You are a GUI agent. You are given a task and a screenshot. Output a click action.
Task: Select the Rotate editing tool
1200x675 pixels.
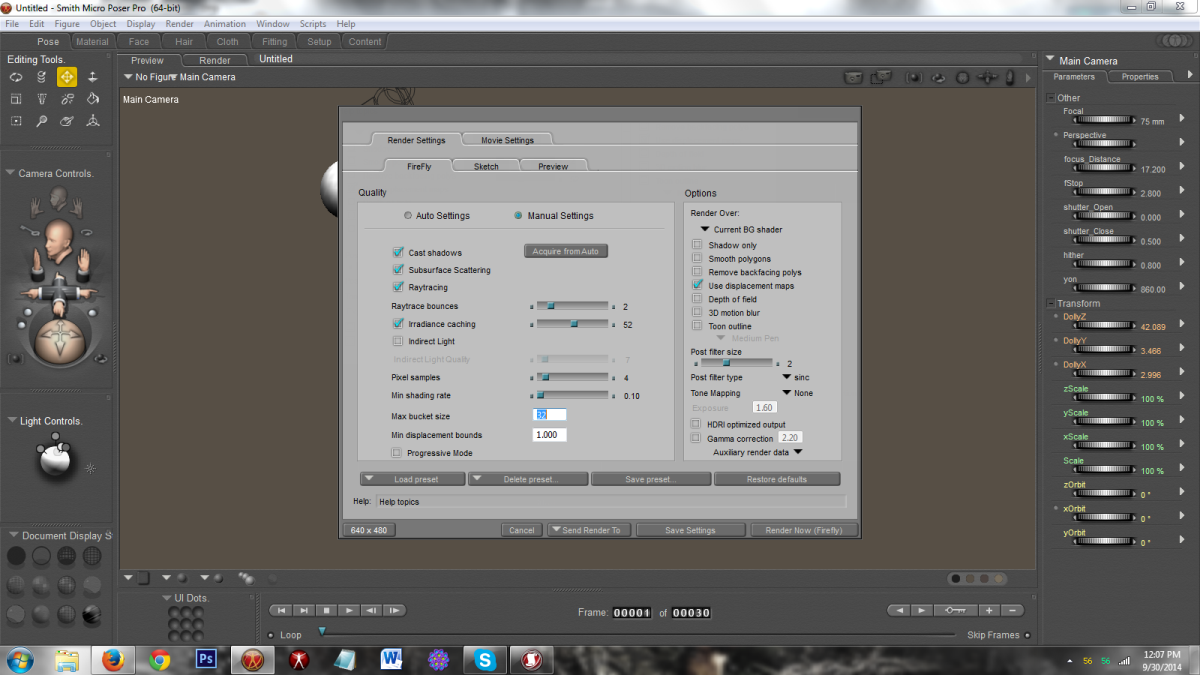16,77
